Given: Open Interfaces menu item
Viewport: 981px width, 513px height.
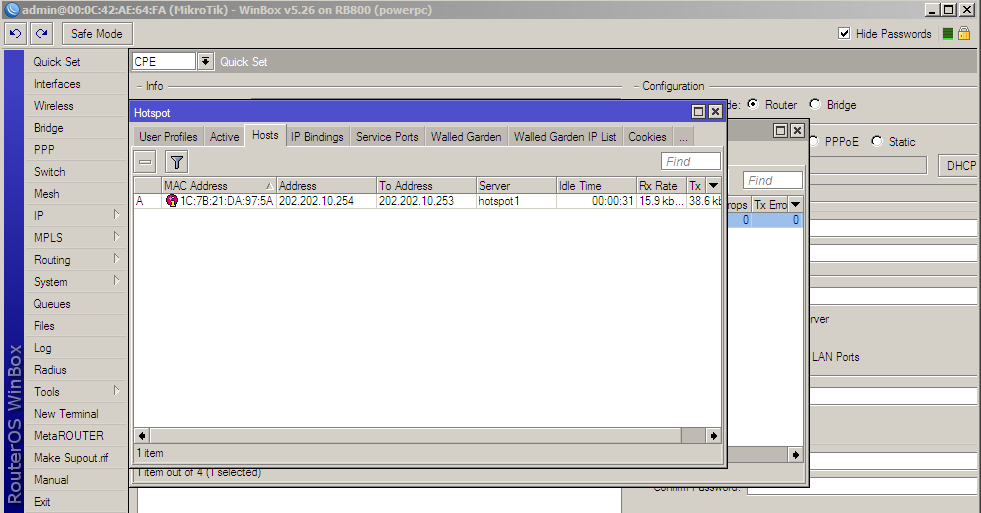Looking at the screenshot, I should click(76, 84).
